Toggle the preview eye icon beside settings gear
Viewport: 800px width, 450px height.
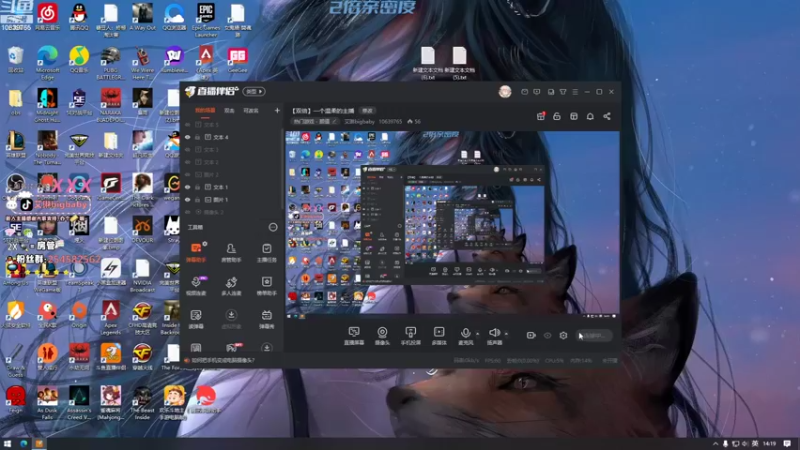tap(547, 335)
